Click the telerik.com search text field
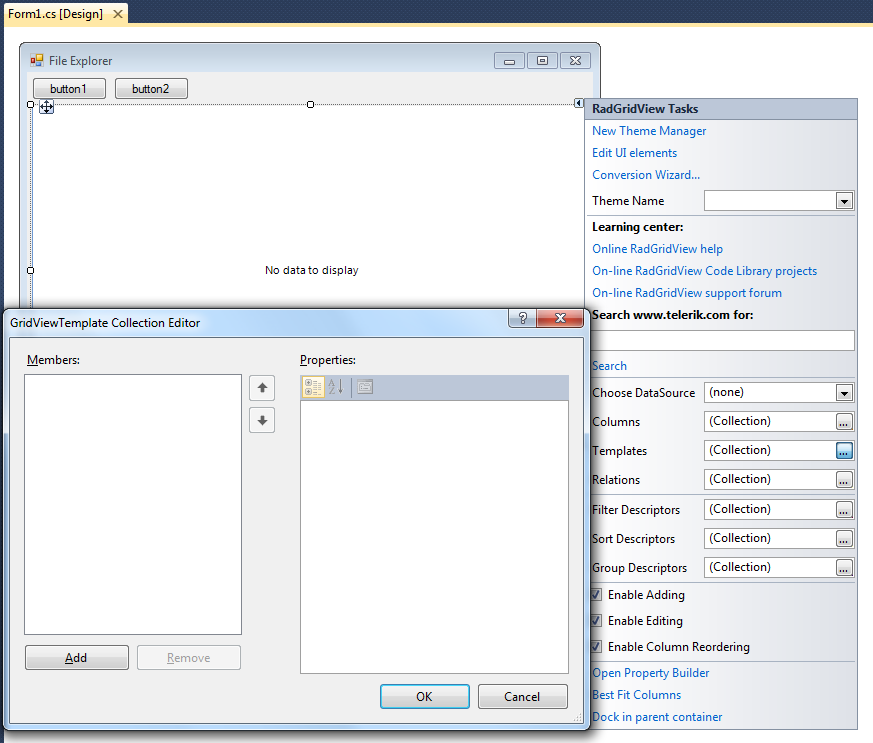Viewport: 873px width, 743px height. [x=723, y=341]
